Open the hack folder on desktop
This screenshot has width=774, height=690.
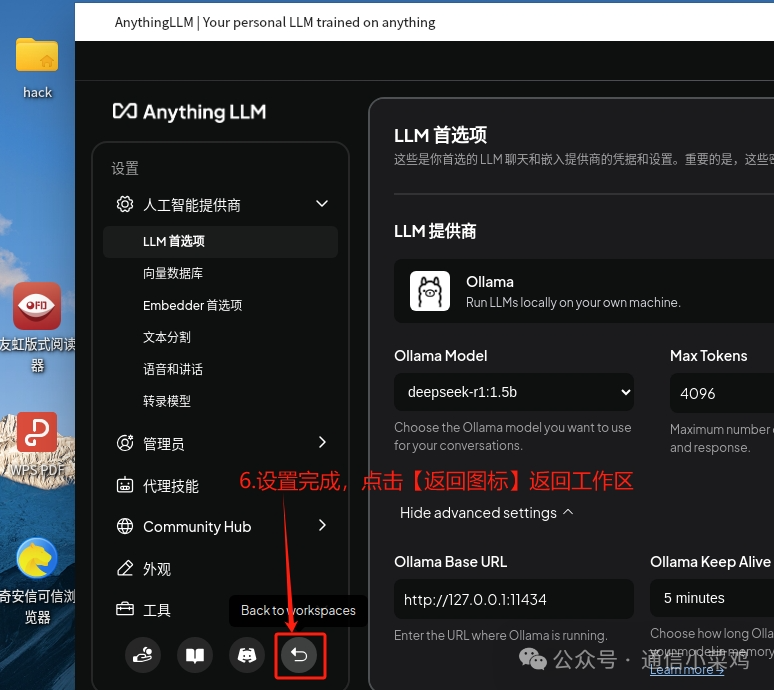pyautogui.click(x=37, y=54)
